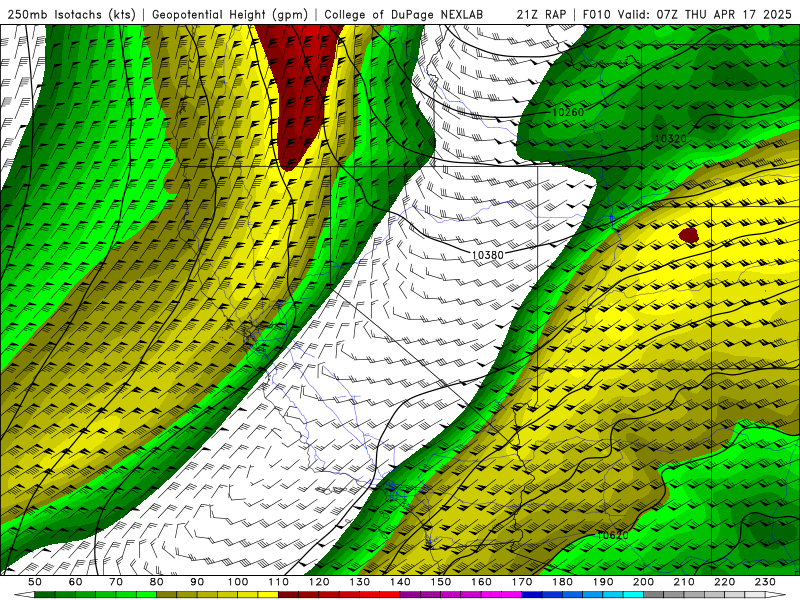Click the 100 label on the color scale
Screen dimensions: 800x600
click(238, 582)
